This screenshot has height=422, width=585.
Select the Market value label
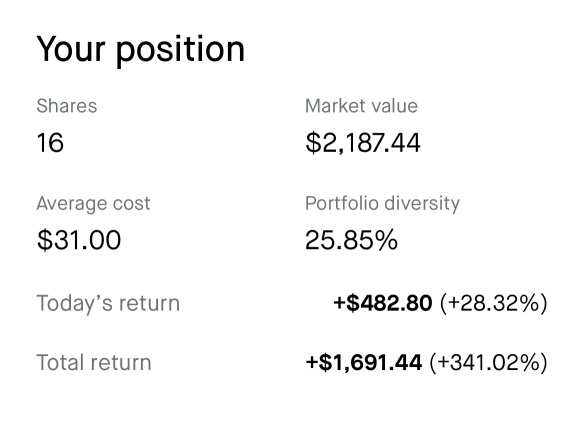(x=361, y=106)
